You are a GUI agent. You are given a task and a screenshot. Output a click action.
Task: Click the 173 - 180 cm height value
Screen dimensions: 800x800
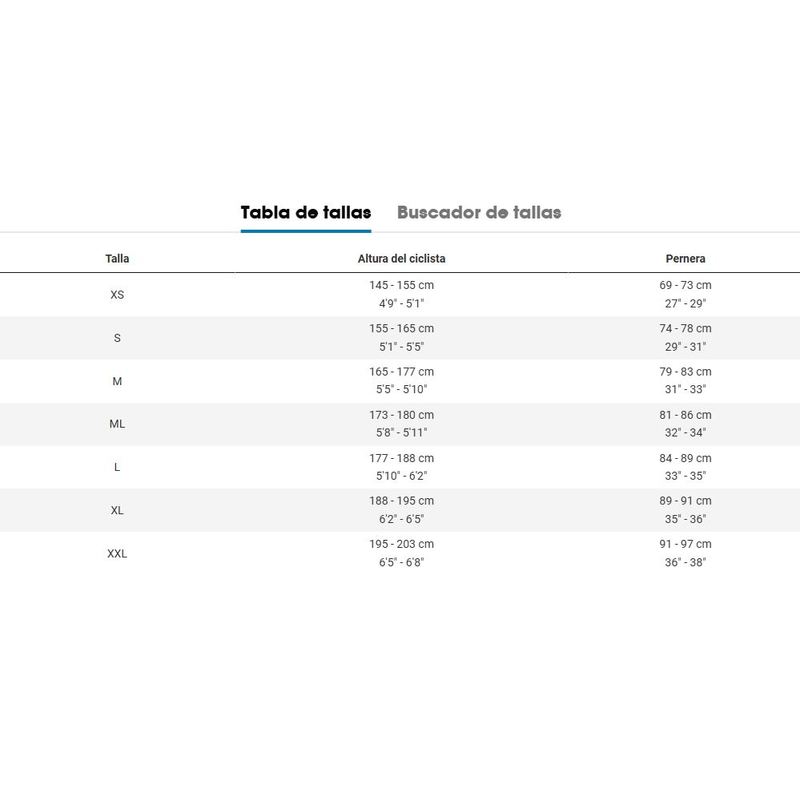401,415
